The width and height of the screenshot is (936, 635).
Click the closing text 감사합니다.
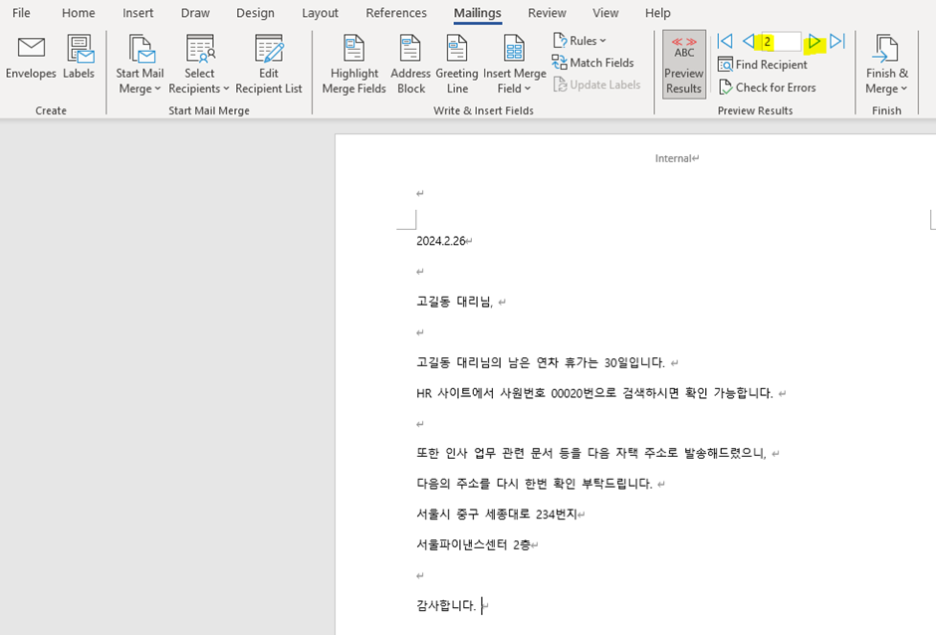click(446, 606)
